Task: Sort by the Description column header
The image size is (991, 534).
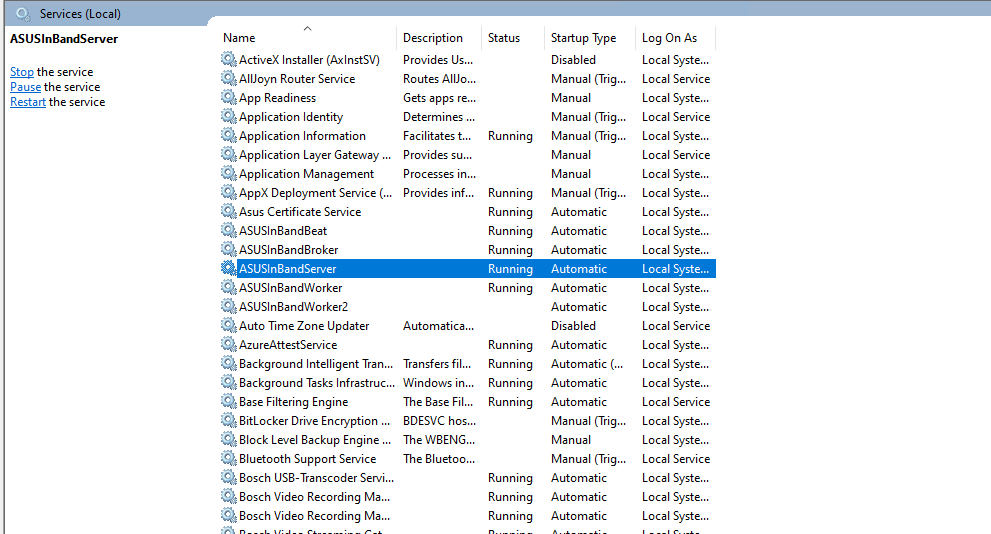Action: [x=439, y=38]
